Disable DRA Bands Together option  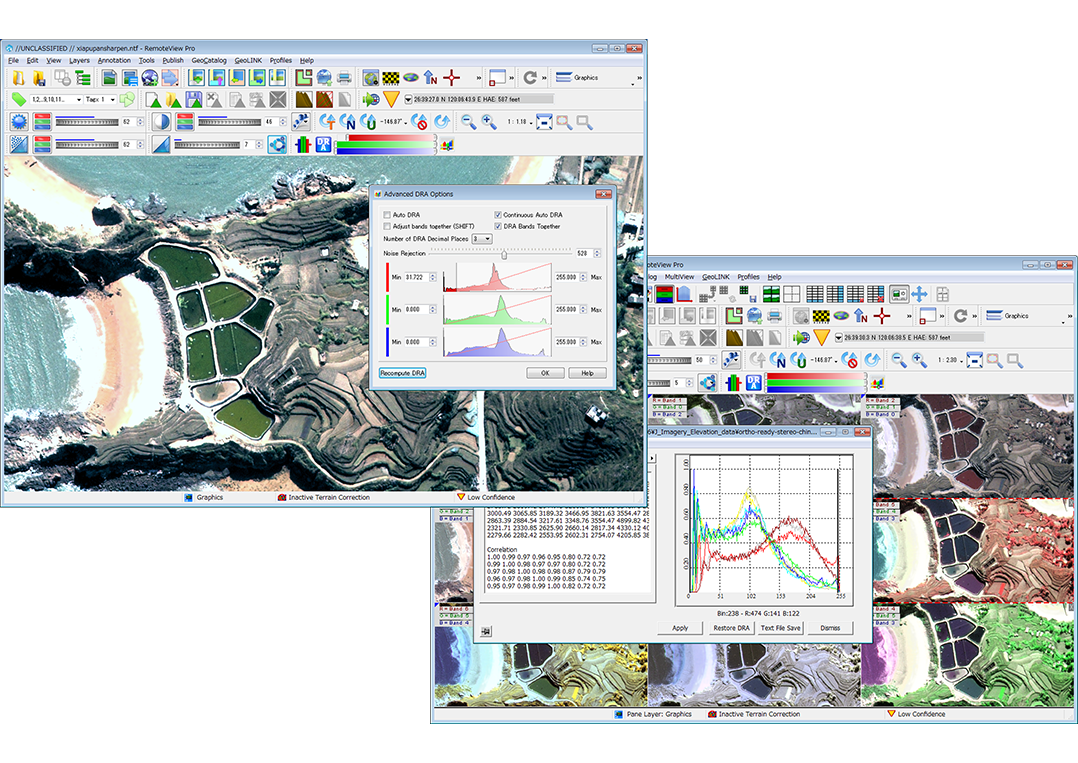coord(497,226)
